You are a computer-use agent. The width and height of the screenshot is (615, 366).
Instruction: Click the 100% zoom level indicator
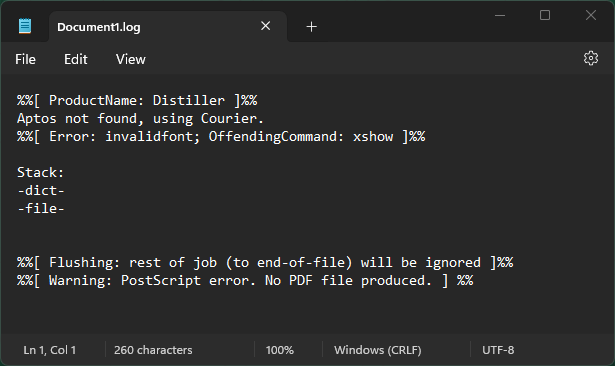[279, 350]
